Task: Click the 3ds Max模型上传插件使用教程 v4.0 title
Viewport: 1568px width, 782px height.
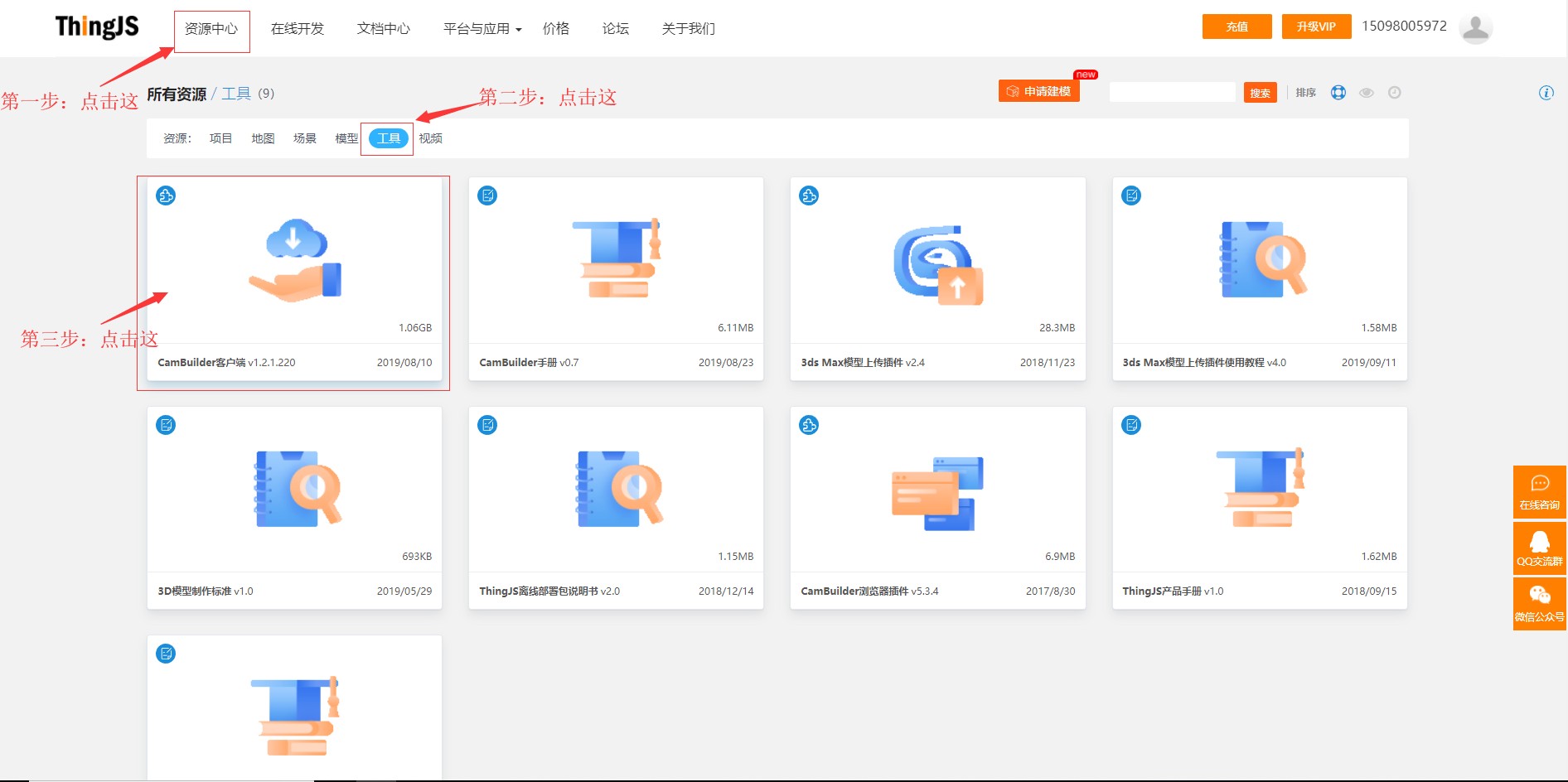Action: pyautogui.click(x=1204, y=363)
